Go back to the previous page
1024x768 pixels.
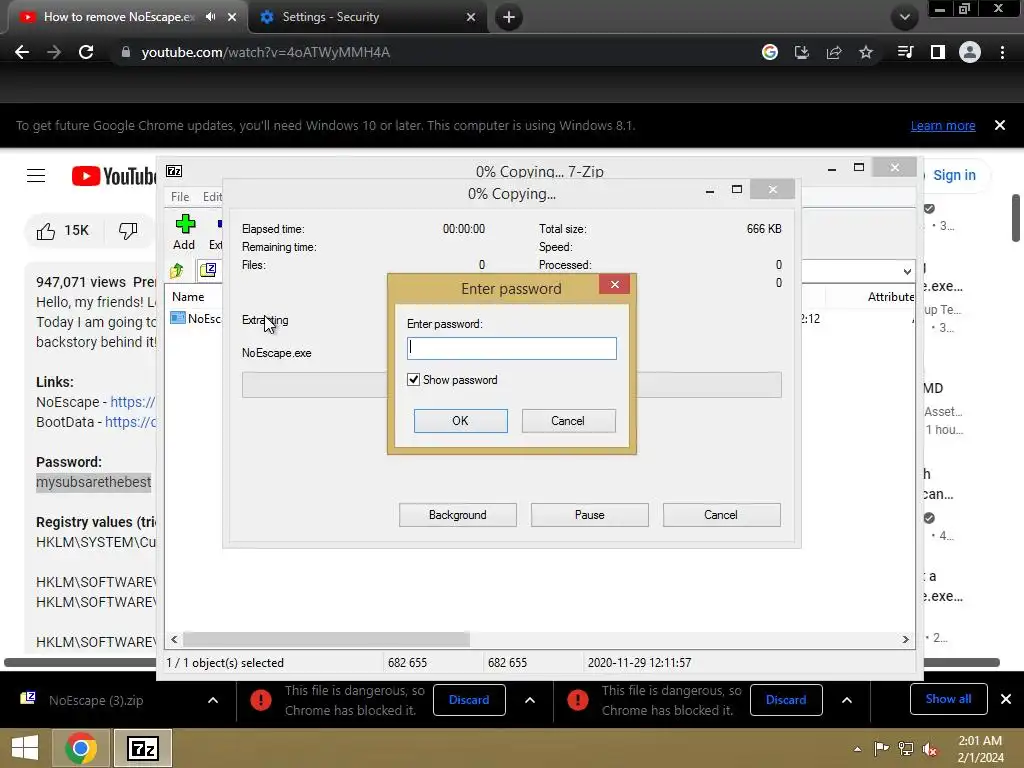[22, 52]
